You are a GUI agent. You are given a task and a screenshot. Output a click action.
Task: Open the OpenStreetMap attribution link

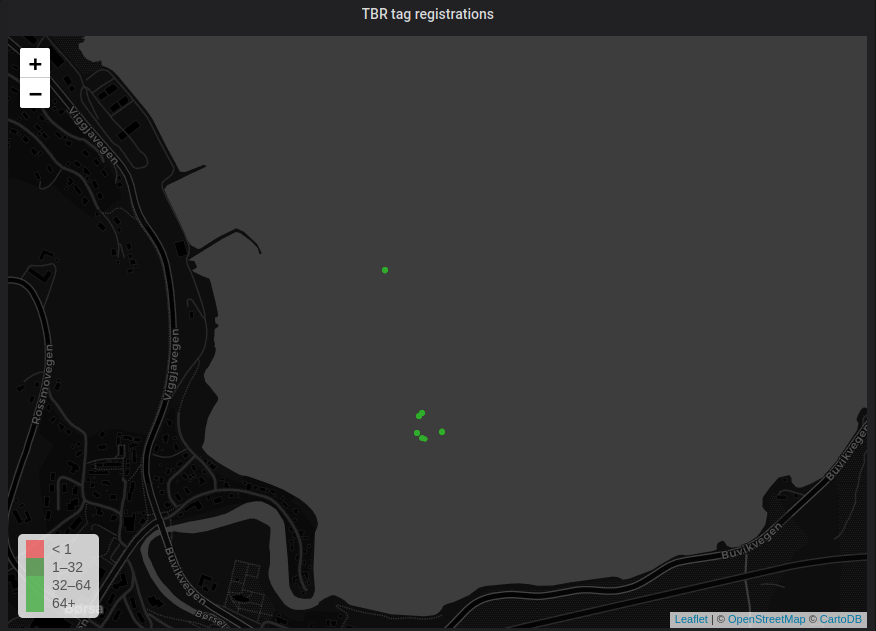(x=766, y=620)
